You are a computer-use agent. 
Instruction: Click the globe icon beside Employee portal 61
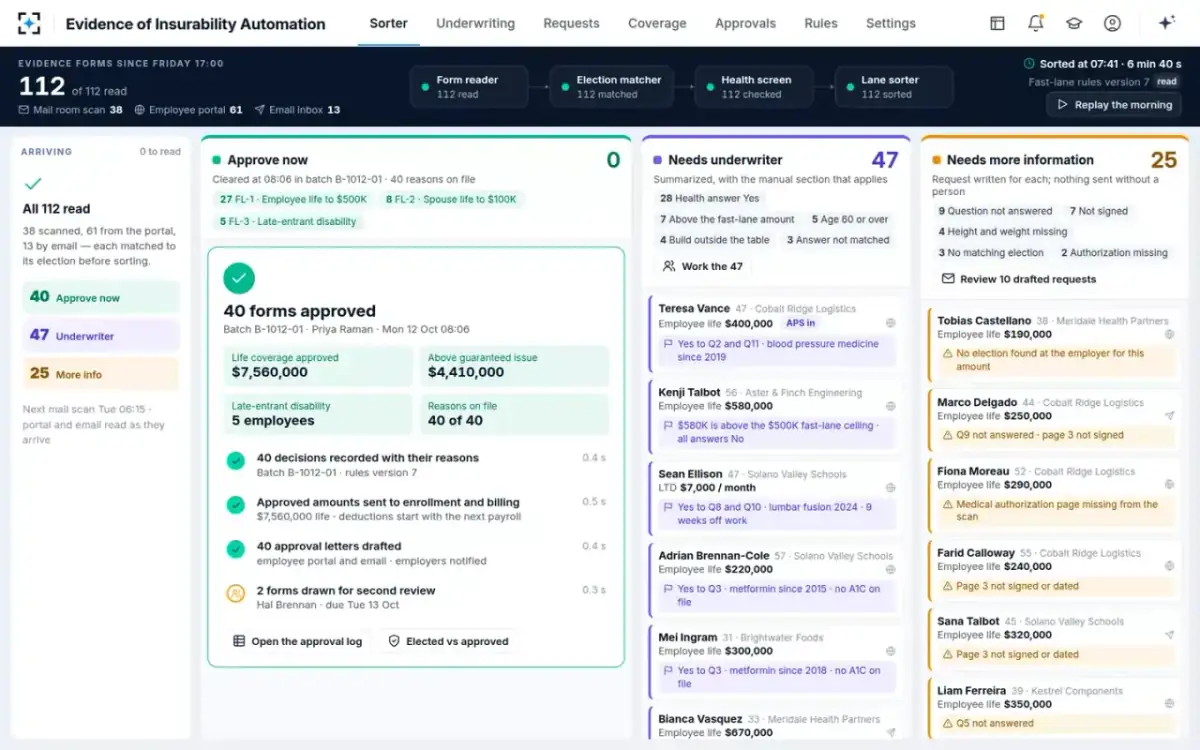tap(139, 110)
